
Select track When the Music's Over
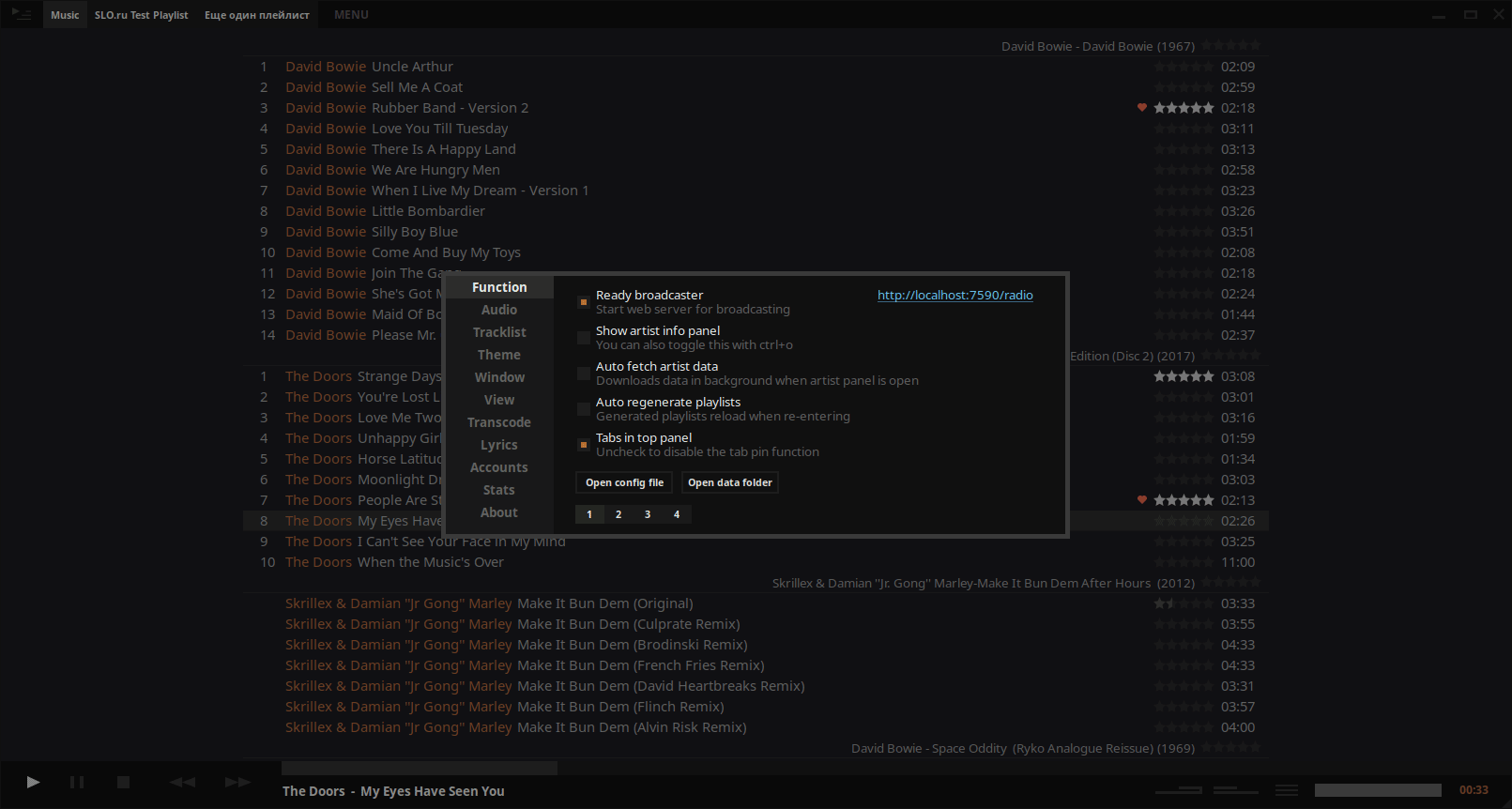(756, 562)
